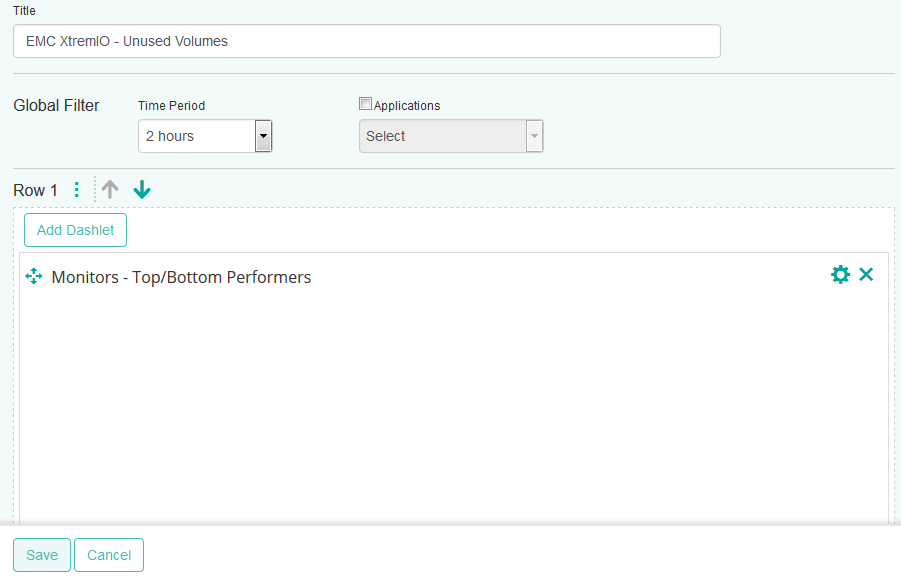
Task: Move Row 1 up using the up arrow
Action: point(109,189)
